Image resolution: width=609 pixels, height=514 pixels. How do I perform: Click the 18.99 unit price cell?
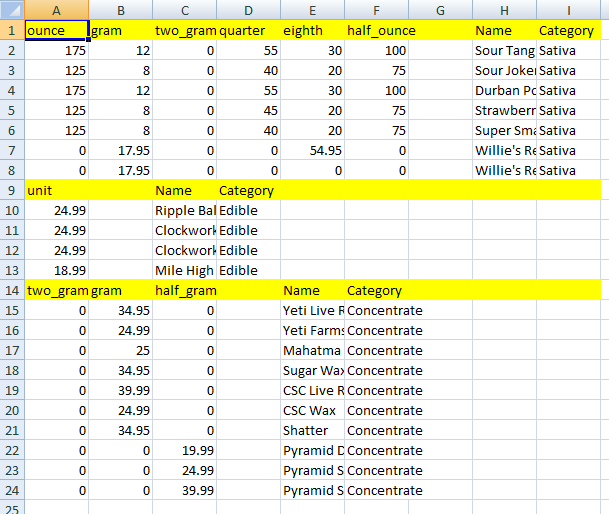tap(57, 270)
